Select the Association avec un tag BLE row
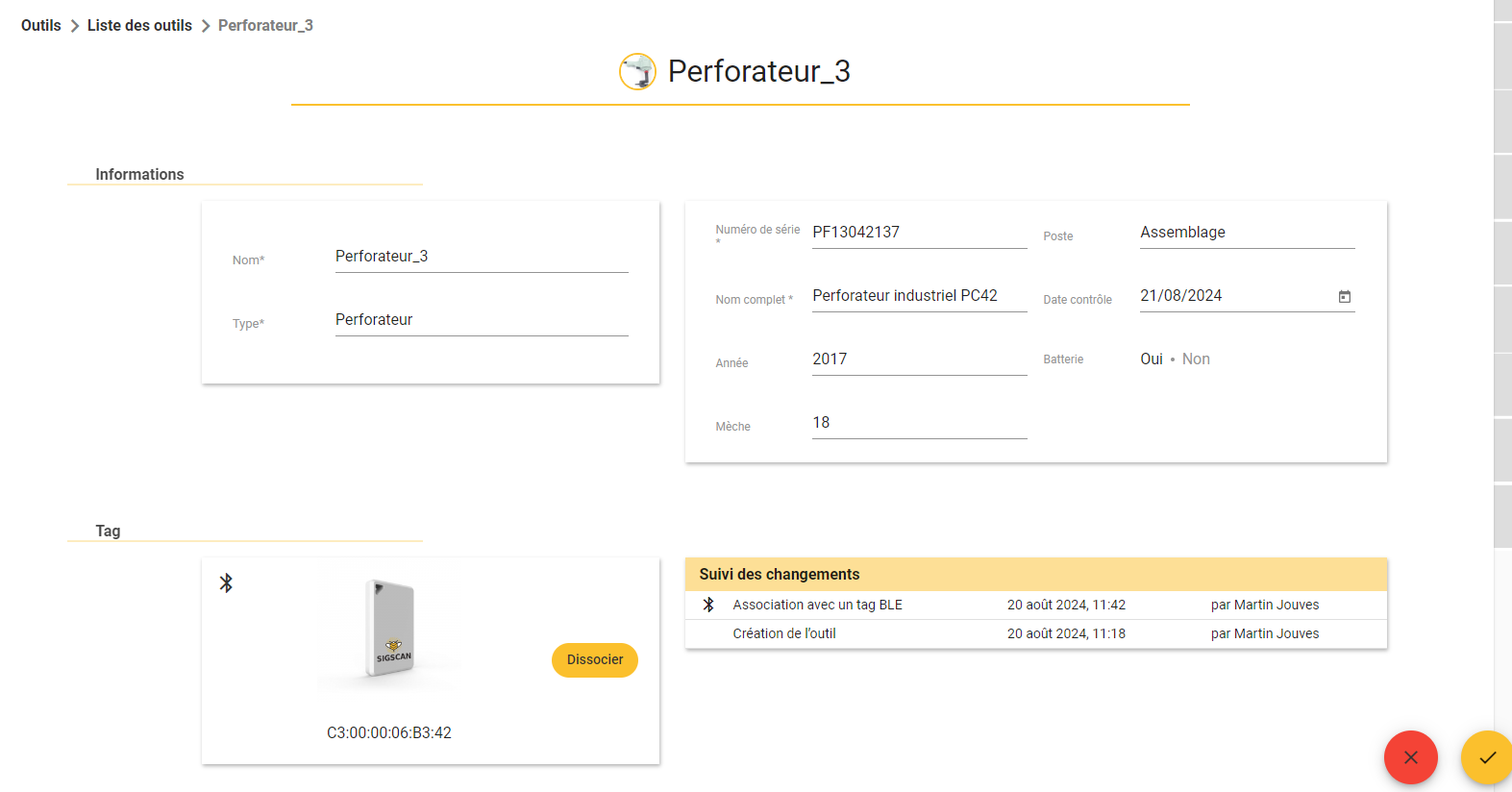This screenshot has width=1512, height=792. (1036, 606)
